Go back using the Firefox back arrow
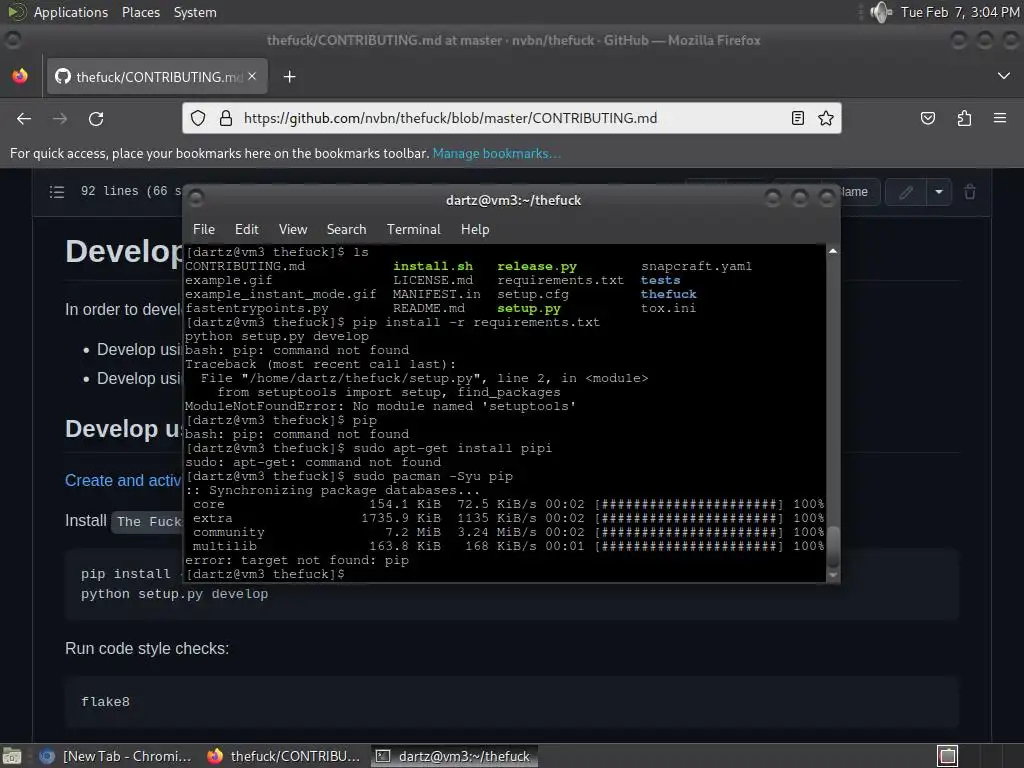The height and width of the screenshot is (768, 1024). tap(24, 119)
